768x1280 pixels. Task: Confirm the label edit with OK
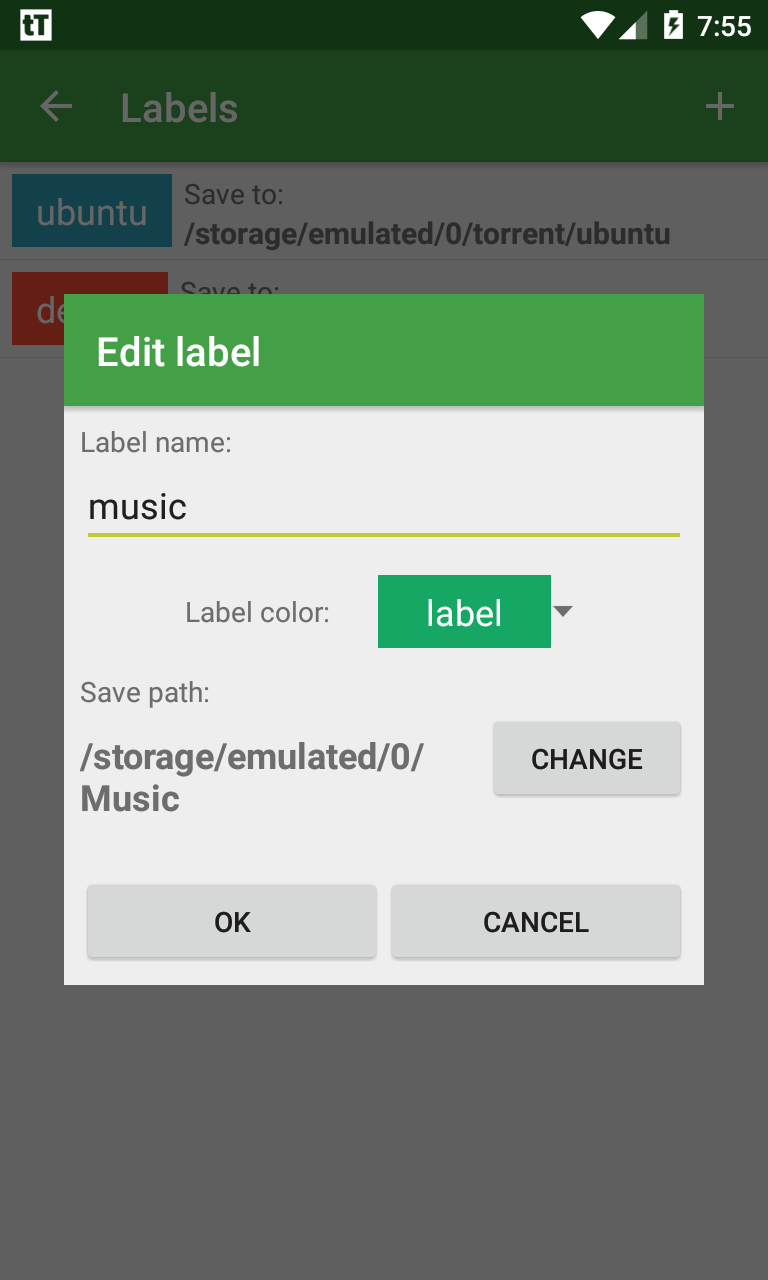tap(232, 921)
